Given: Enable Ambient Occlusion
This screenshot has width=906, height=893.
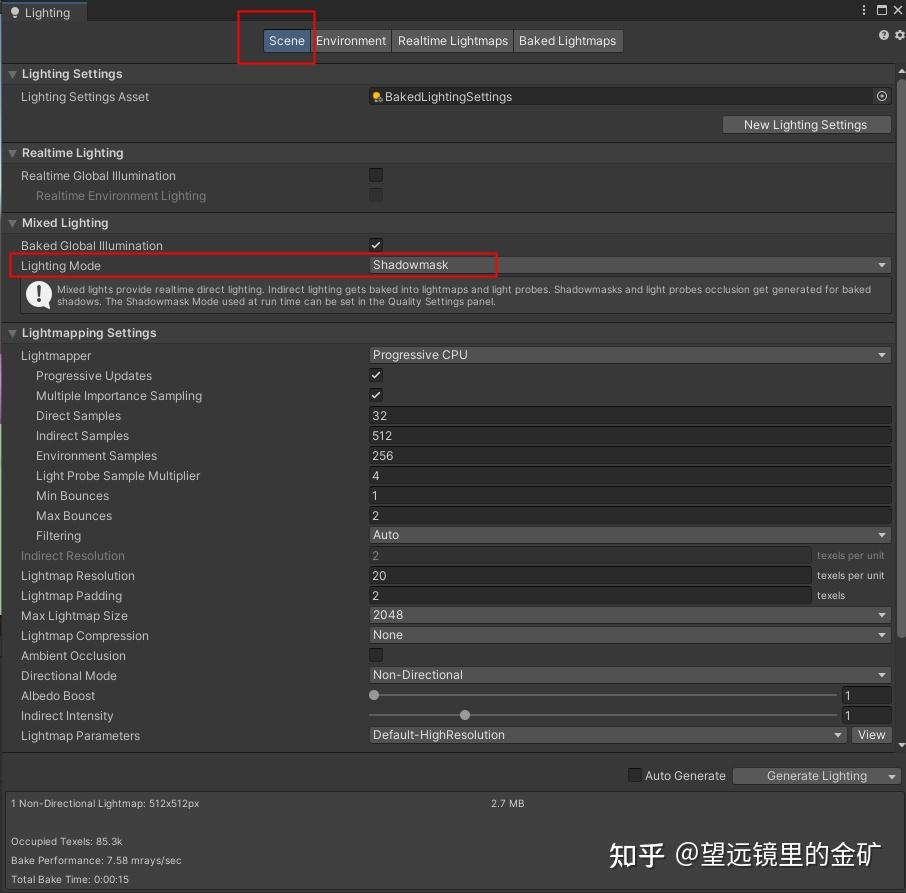Looking at the screenshot, I should 375,655.
